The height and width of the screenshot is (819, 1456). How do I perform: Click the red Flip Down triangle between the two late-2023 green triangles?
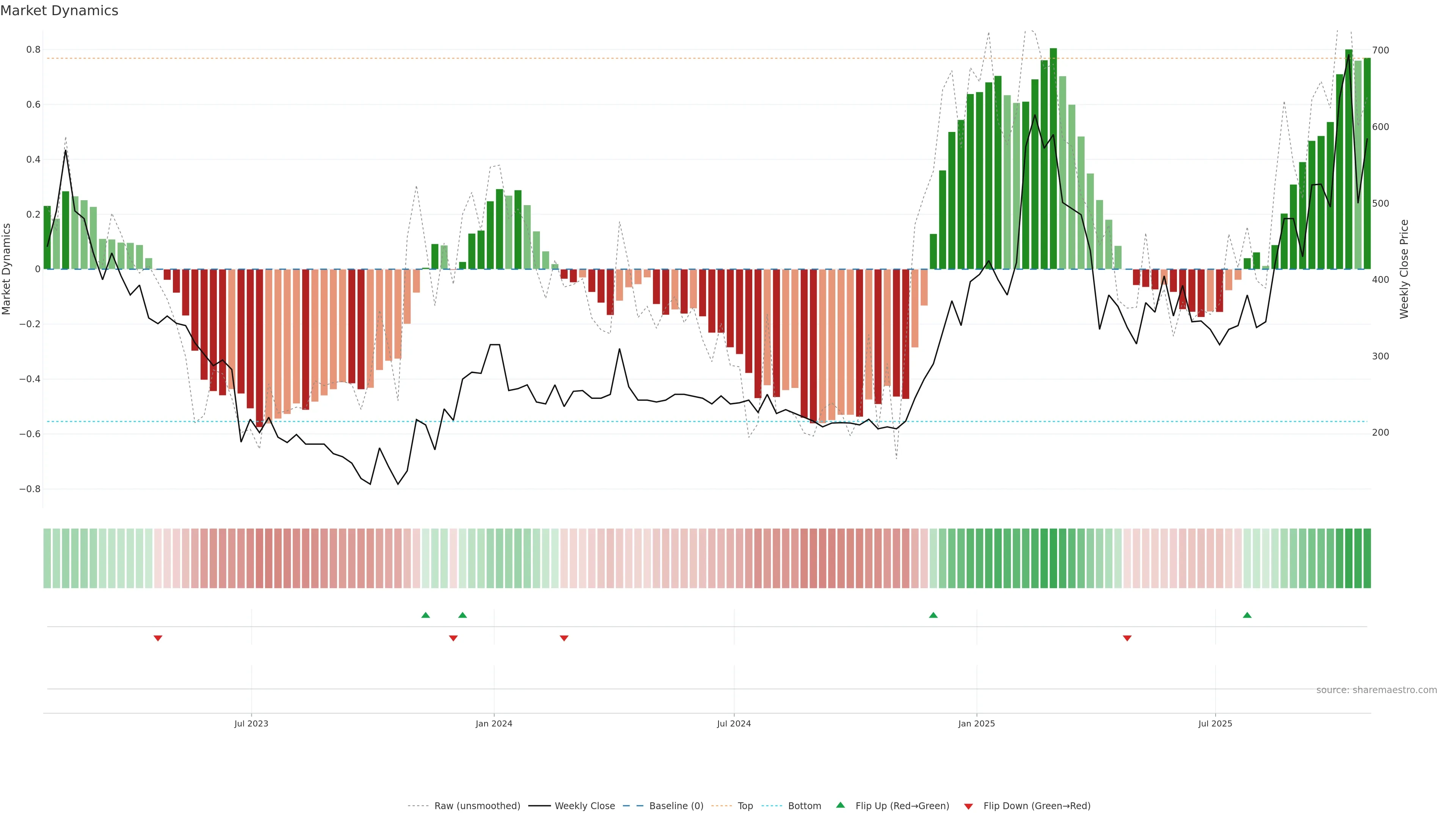pos(453,638)
